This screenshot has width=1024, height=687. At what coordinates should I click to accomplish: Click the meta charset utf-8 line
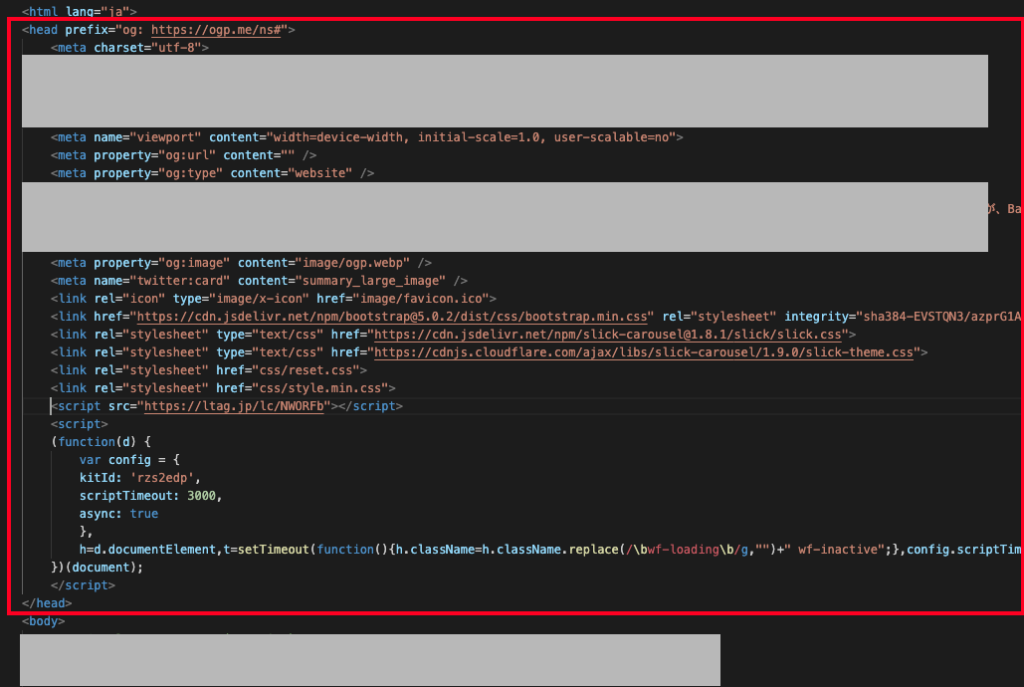pos(130,47)
